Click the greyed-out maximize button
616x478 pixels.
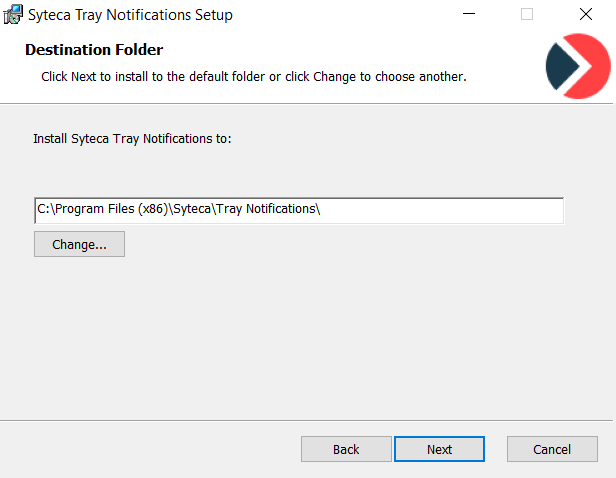[x=527, y=15]
